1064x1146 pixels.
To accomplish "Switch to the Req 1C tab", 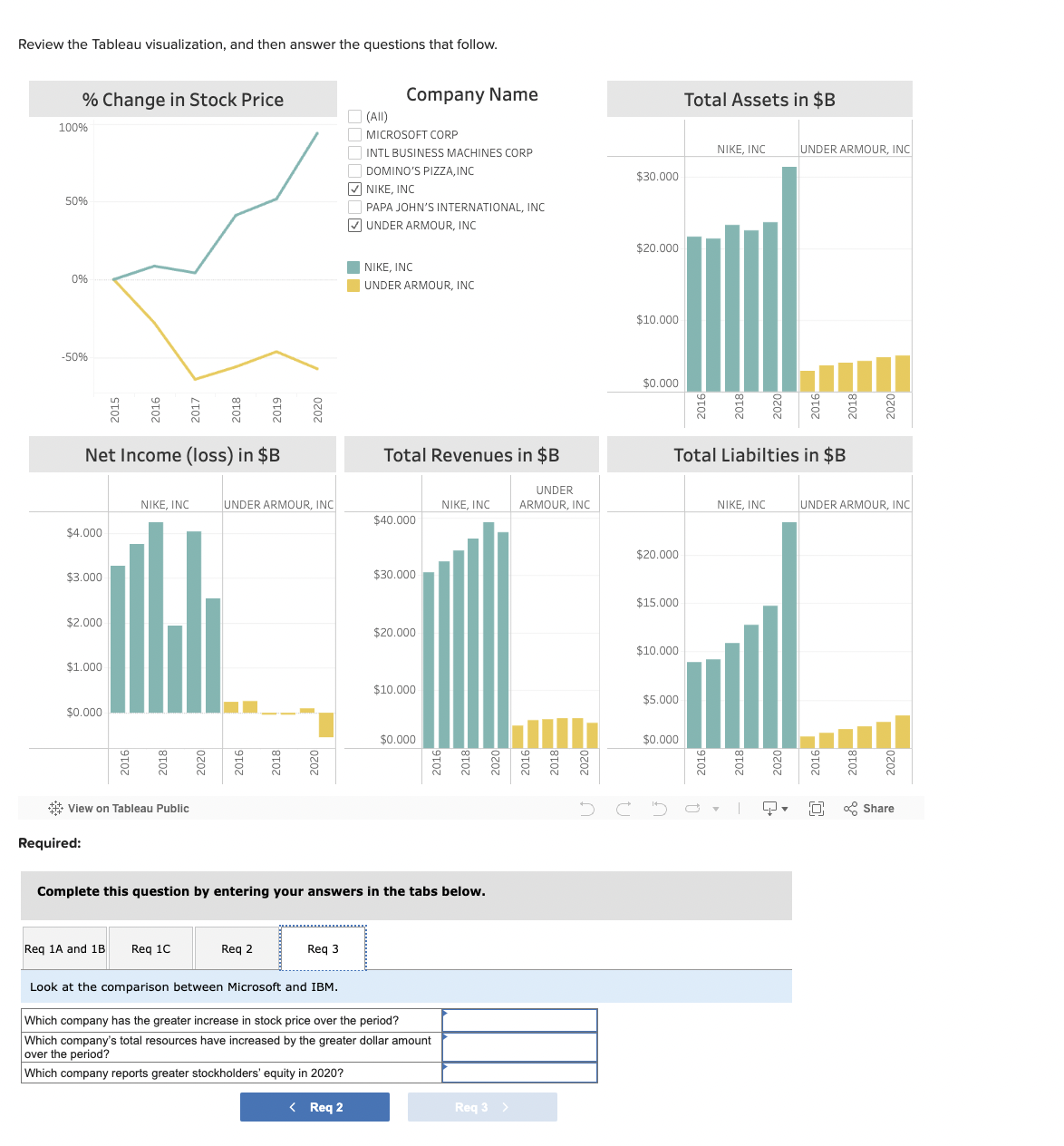I will click(x=150, y=948).
